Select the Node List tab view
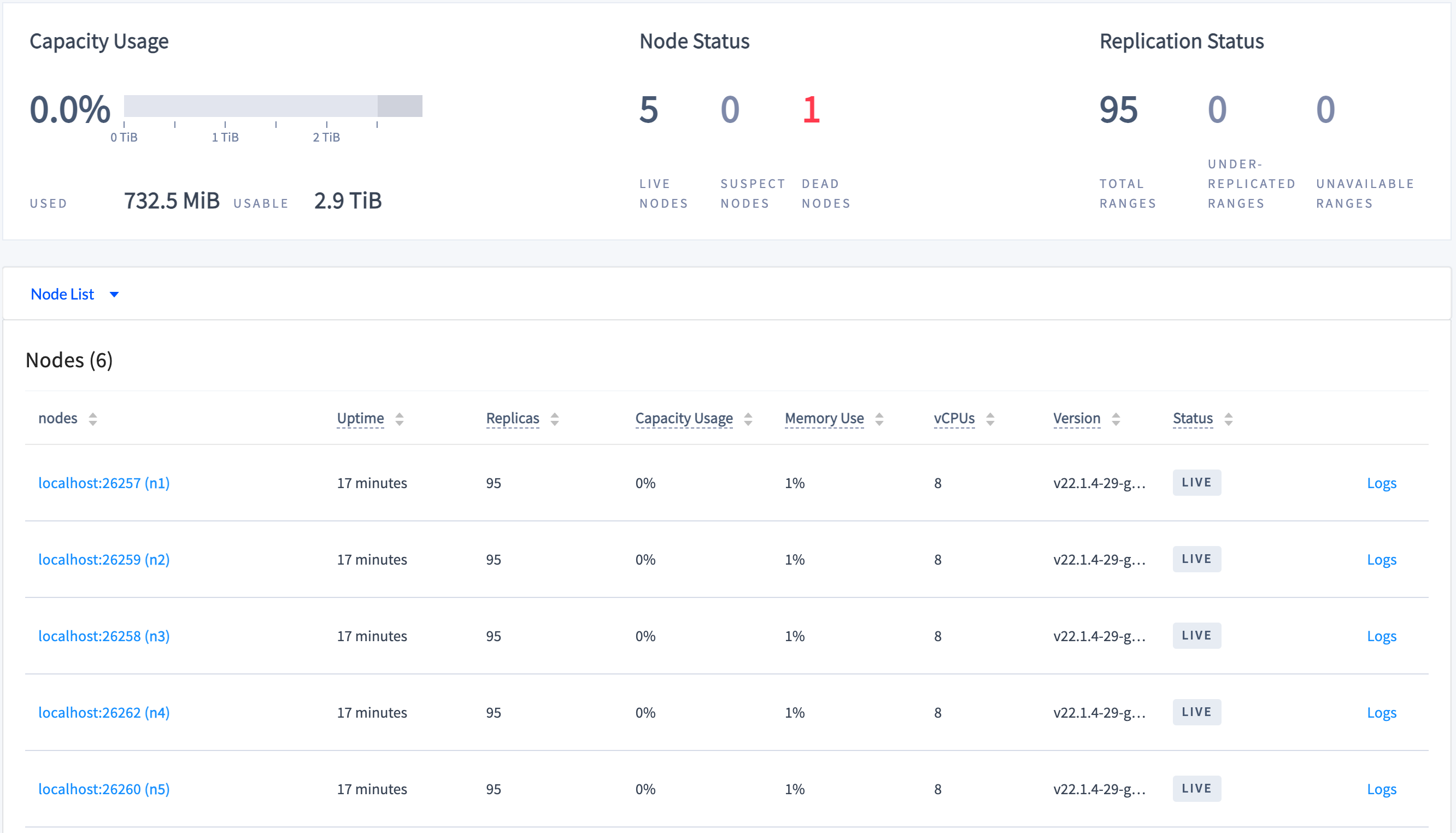 click(x=76, y=294)
